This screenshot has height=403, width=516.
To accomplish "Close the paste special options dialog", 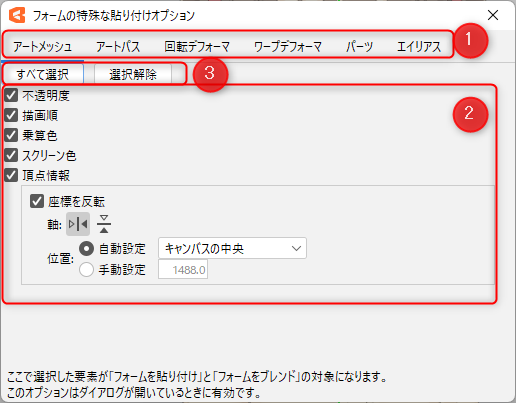I will pyautogui.click(x=493, y=15).
